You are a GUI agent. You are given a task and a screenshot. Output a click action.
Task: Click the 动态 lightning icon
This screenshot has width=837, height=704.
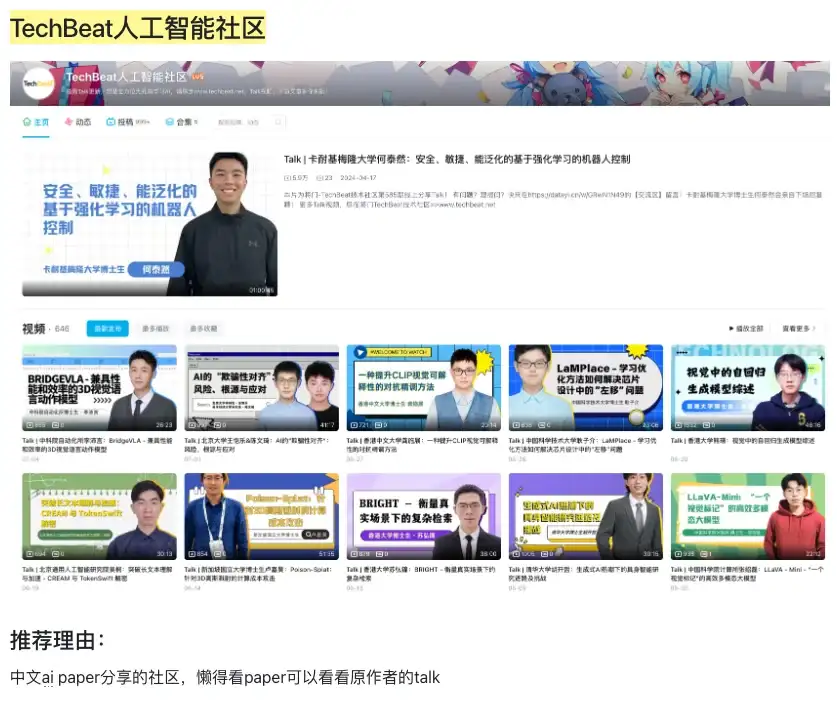70,121
